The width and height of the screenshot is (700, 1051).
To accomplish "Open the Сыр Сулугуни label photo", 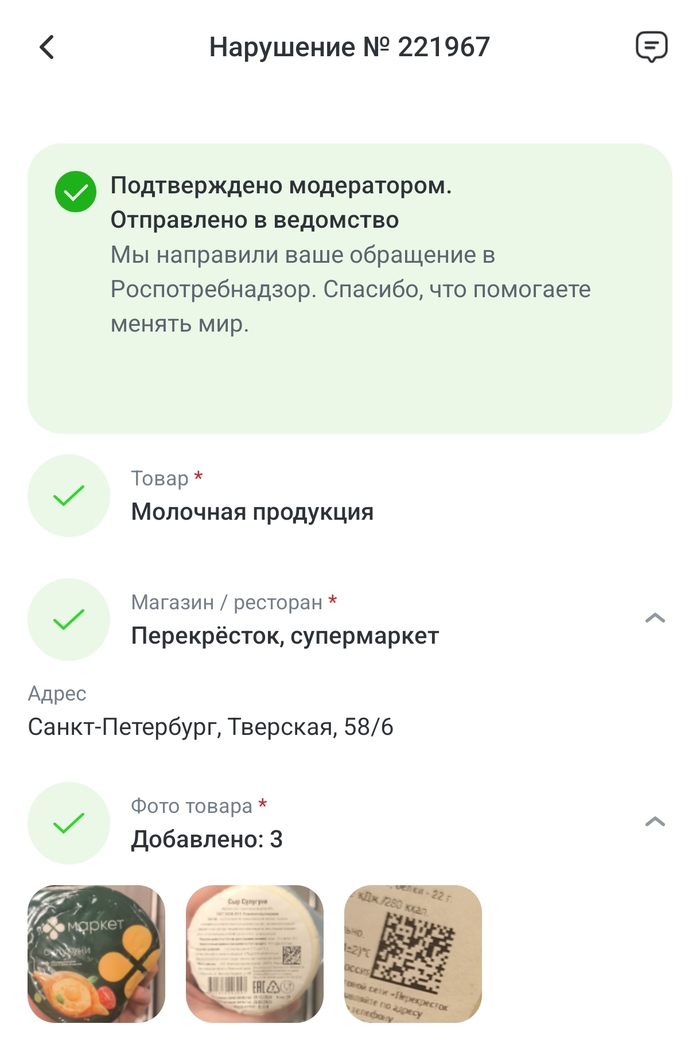I will (x=255, y=954).
